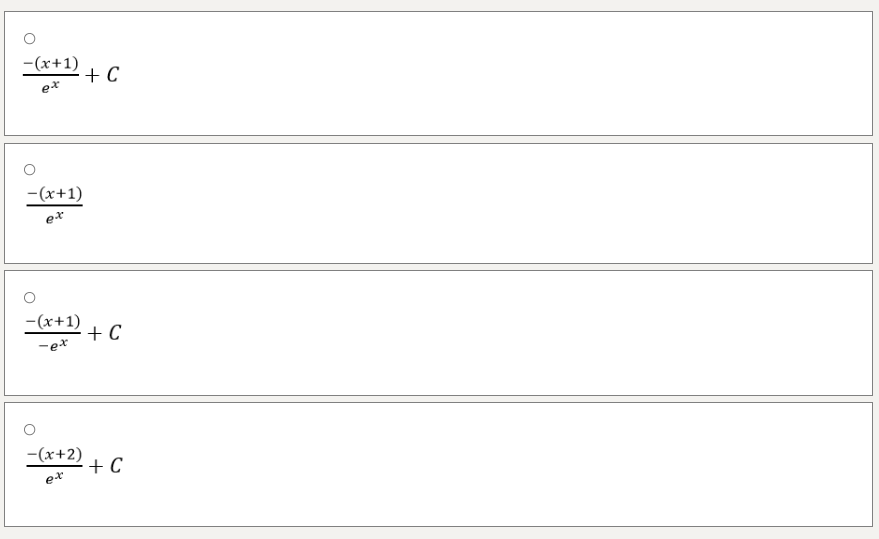Click the -(x+1) numerator above the -e^x denominator
The height and width of the screenshot is (539, 879).
click(x=53, y=321)
